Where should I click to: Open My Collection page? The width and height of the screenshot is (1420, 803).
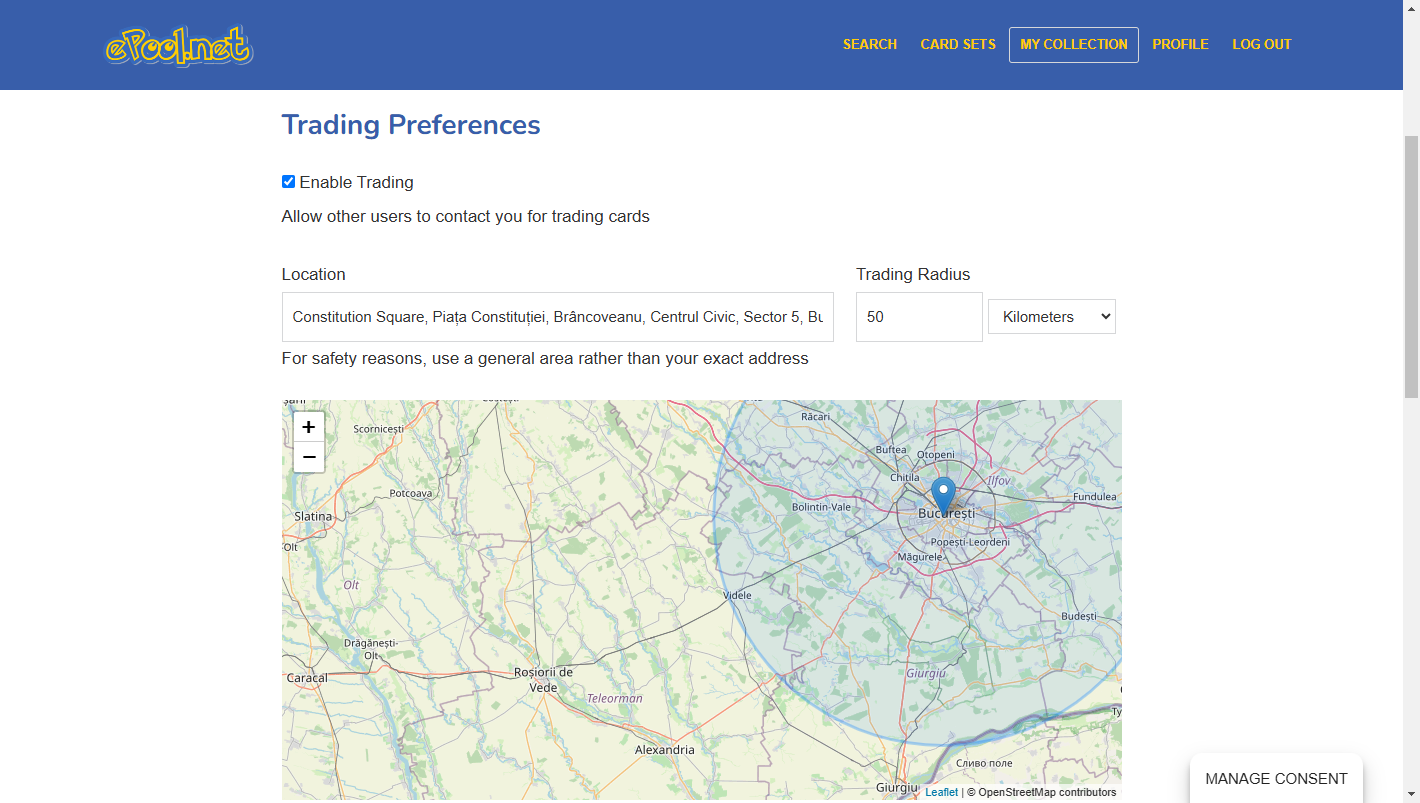point(1074,45)
